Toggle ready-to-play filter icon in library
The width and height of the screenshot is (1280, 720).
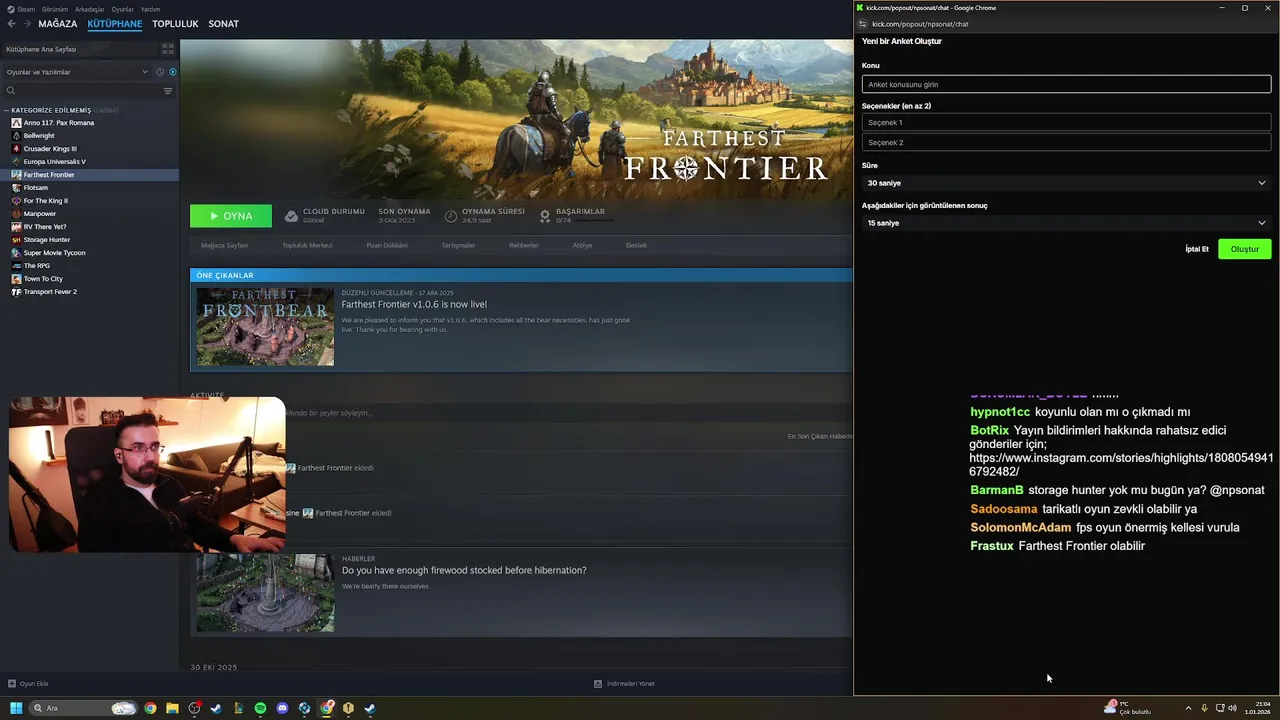[172, 72]
